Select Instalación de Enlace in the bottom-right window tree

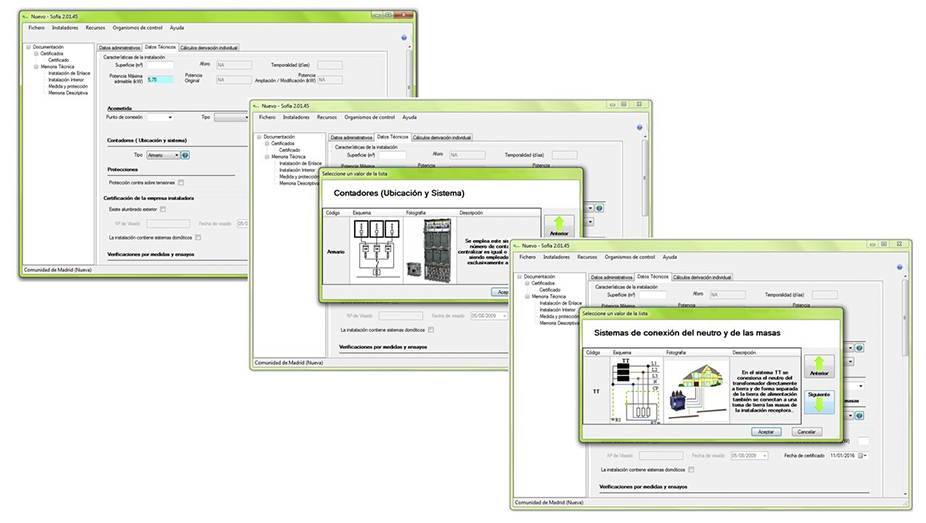pyautogui.click(x=560, y=303)
